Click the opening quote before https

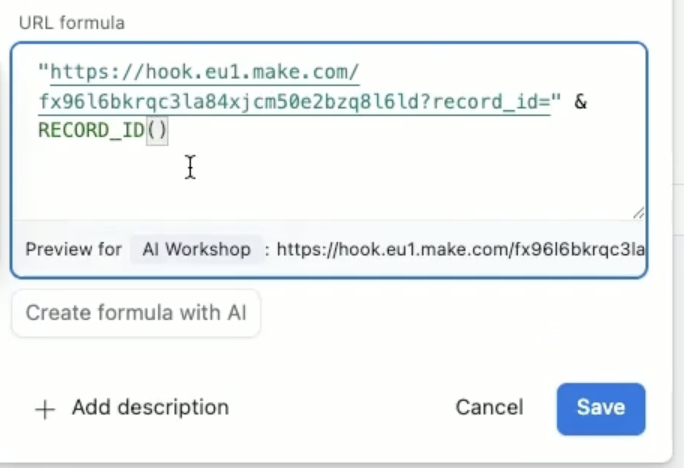click(43, 73)
